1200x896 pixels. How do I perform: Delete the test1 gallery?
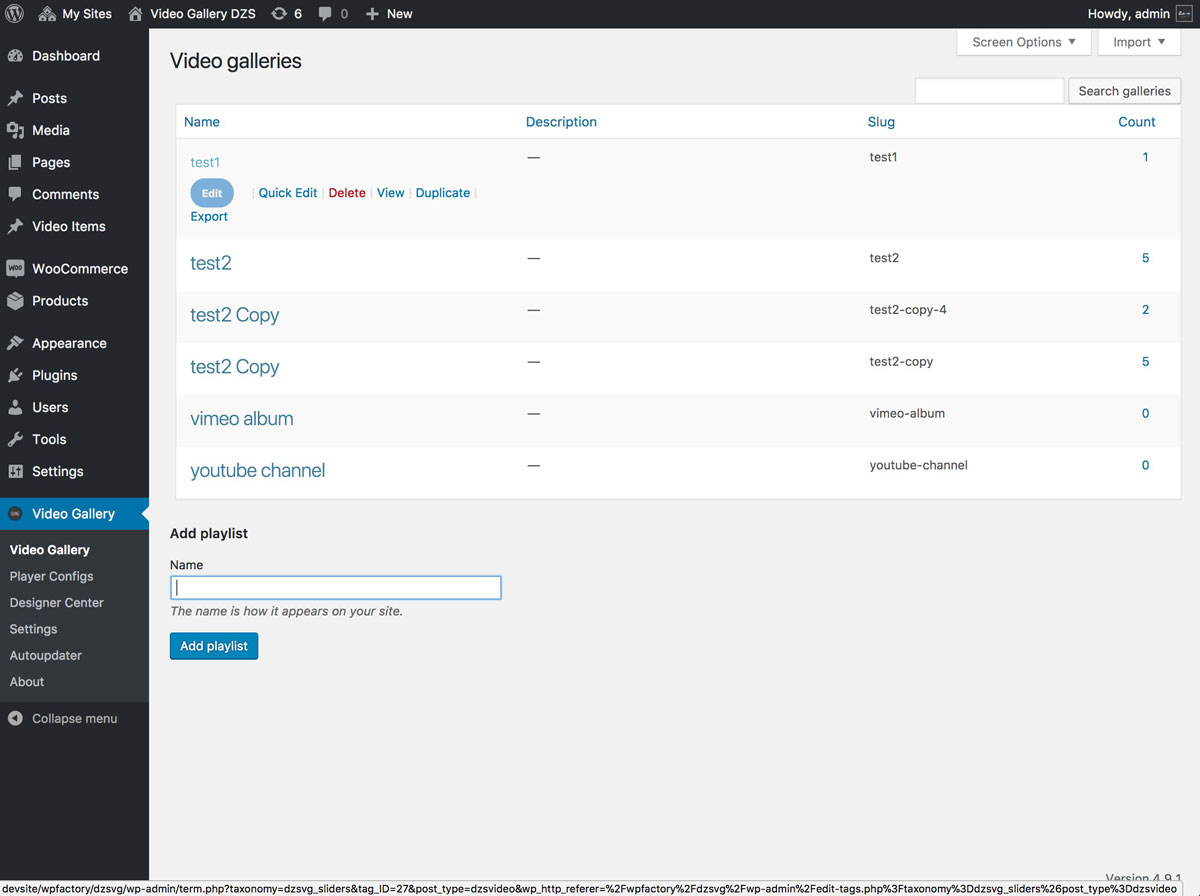(346, 192)
